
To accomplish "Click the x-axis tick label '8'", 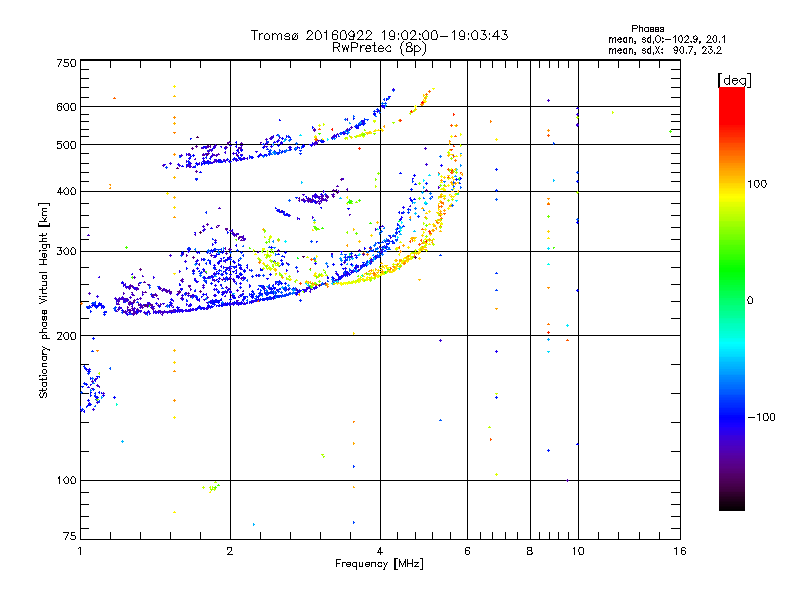I will click(x=530, y=551).
